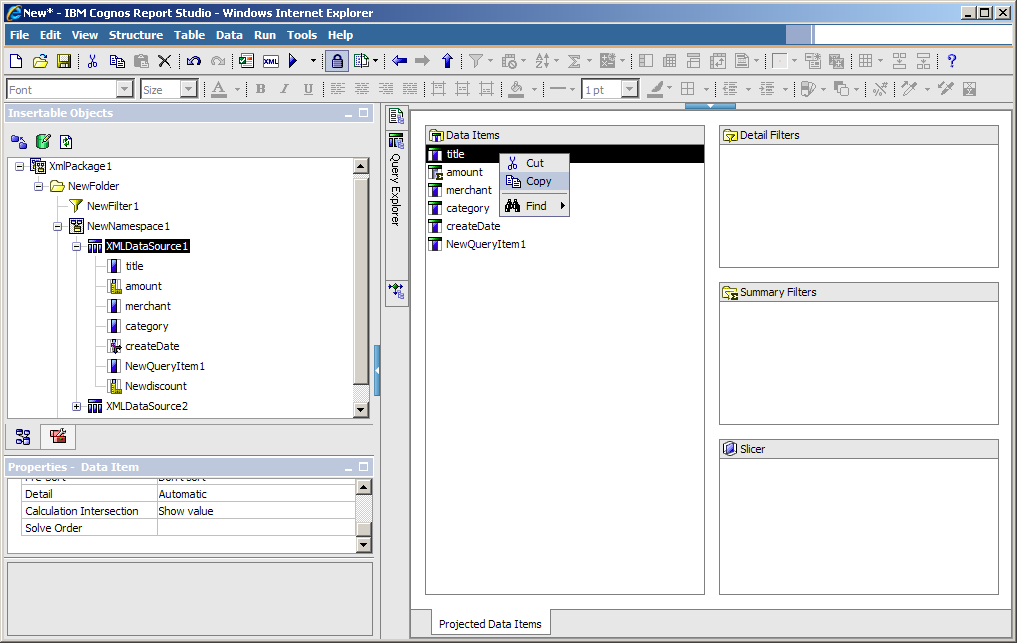Click the Automatic value for Detail property
Image resolution: width=1017 pixels, height=643 pixels.
point(256,494)
